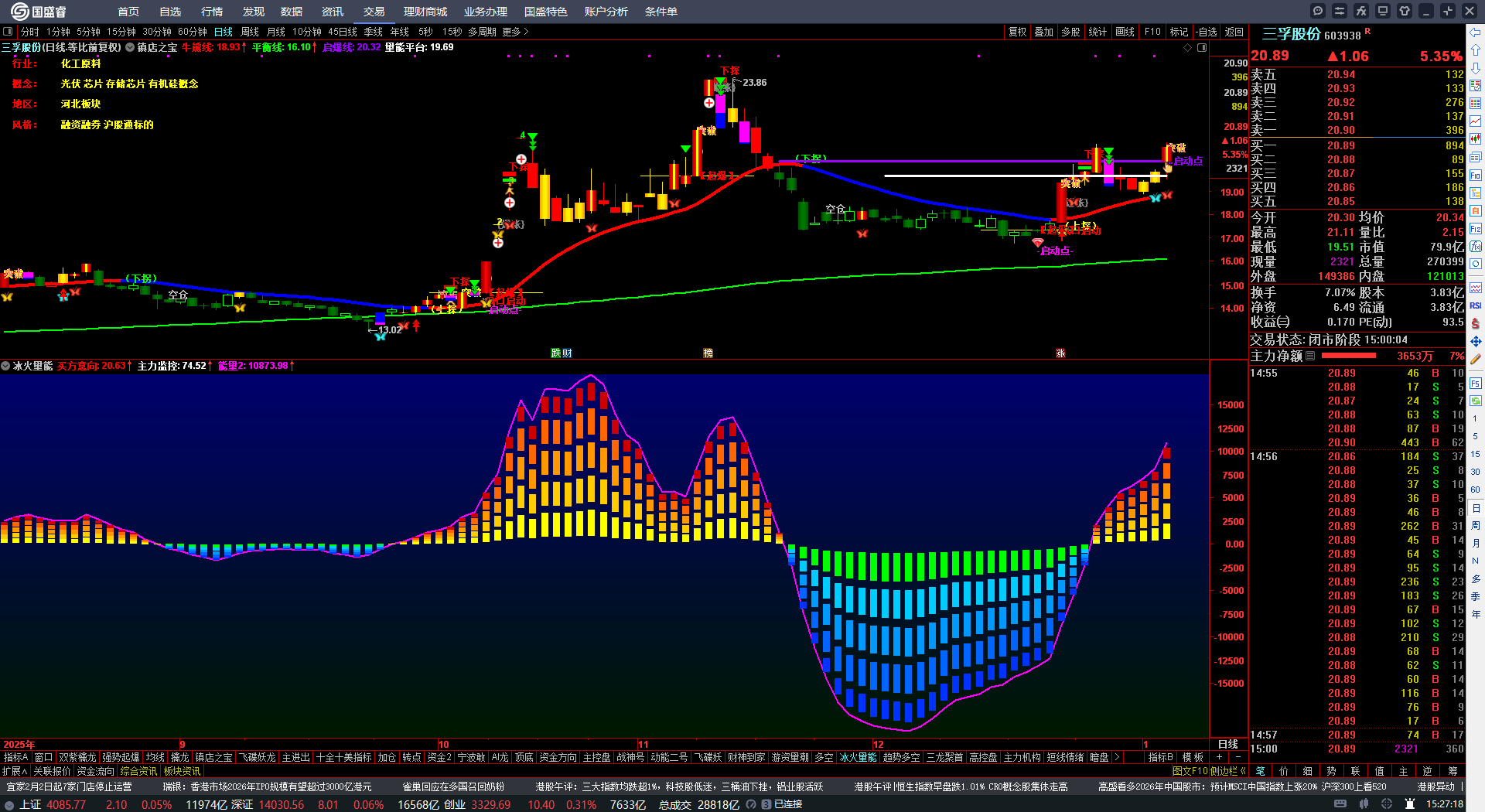Open the F10 company info button
This screenshot has height=812, width=1485.
[x=1152, y=32]
